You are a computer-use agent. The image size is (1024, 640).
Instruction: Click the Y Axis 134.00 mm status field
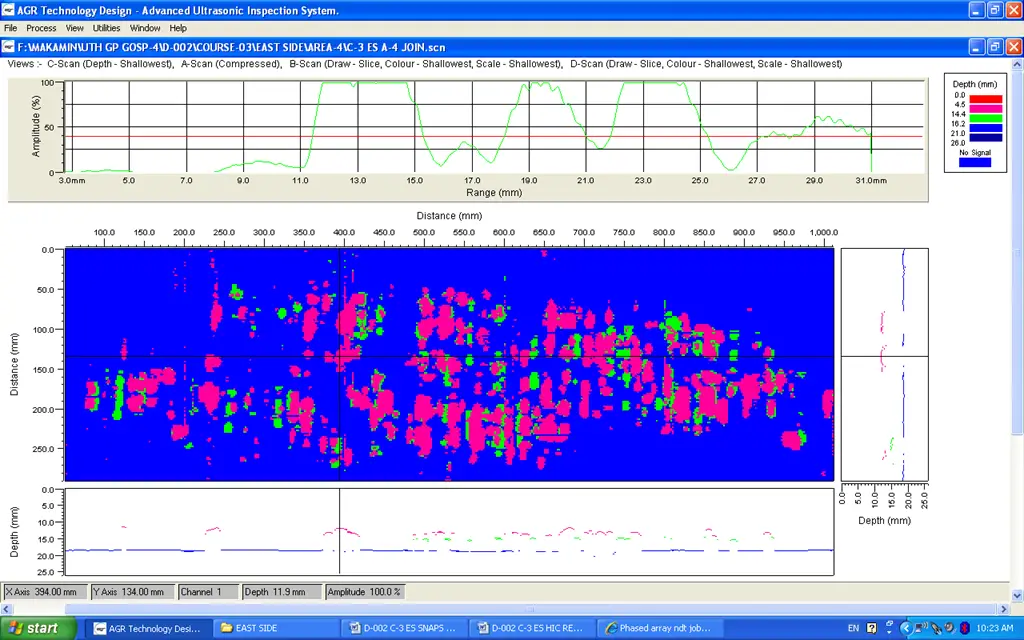click(x=132, y=592)
